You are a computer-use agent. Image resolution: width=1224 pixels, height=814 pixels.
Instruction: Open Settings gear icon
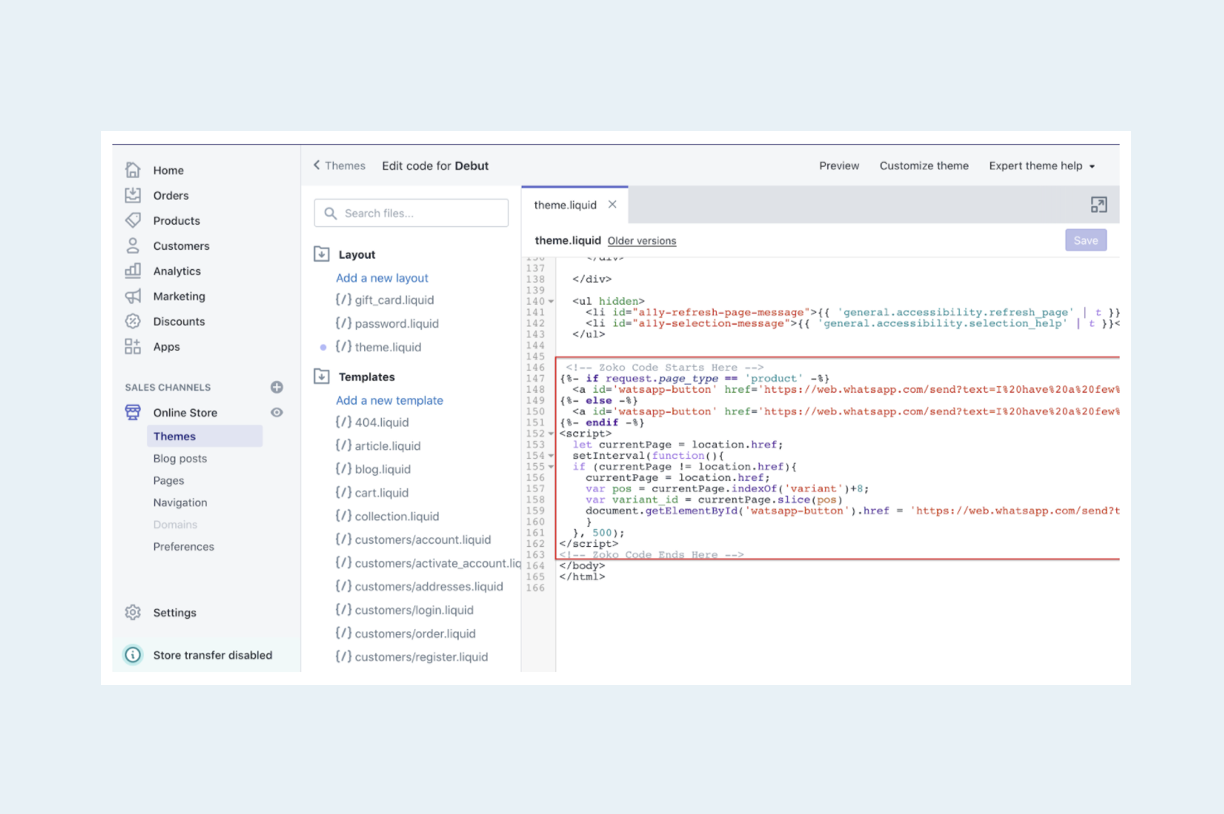133,612
